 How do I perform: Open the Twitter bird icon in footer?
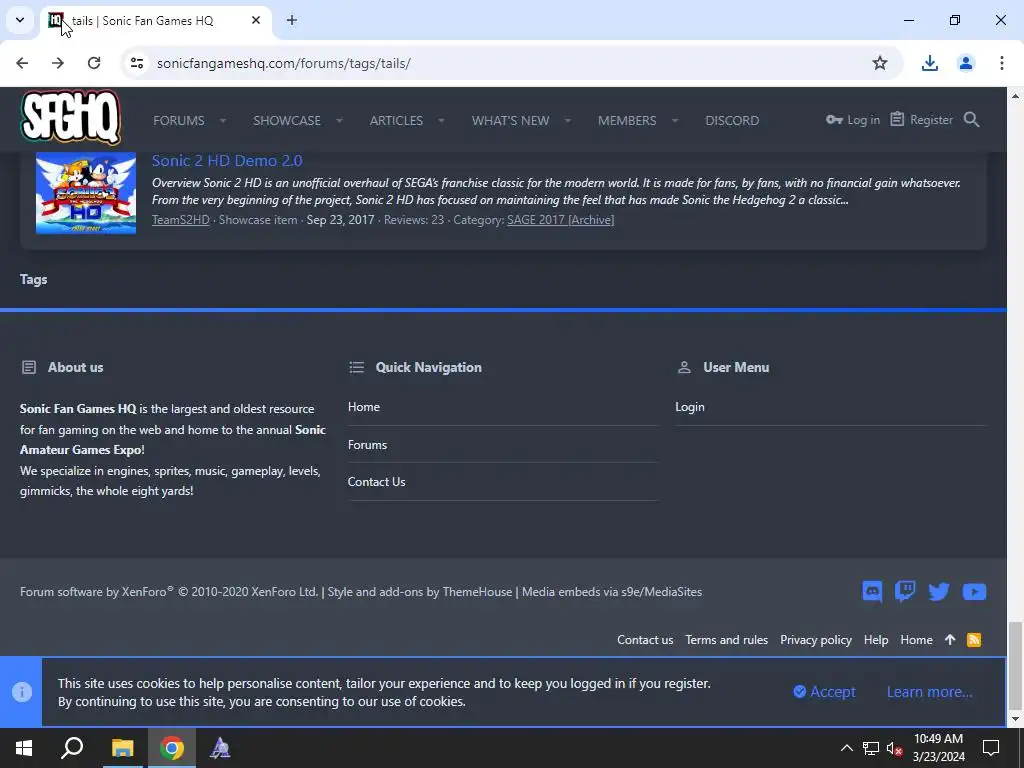click(x=939, y=592)
